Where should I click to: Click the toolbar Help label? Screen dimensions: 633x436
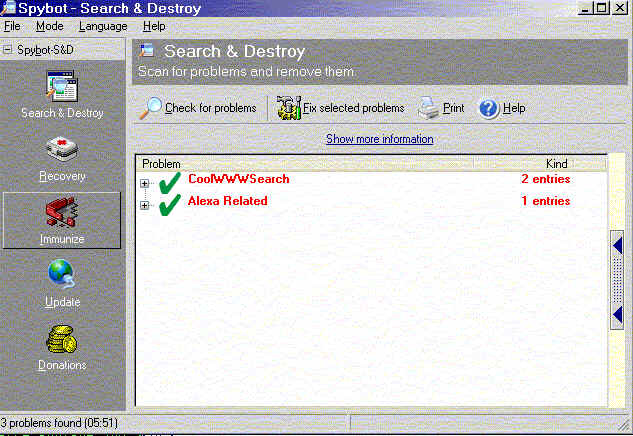[x=514, y=108]
